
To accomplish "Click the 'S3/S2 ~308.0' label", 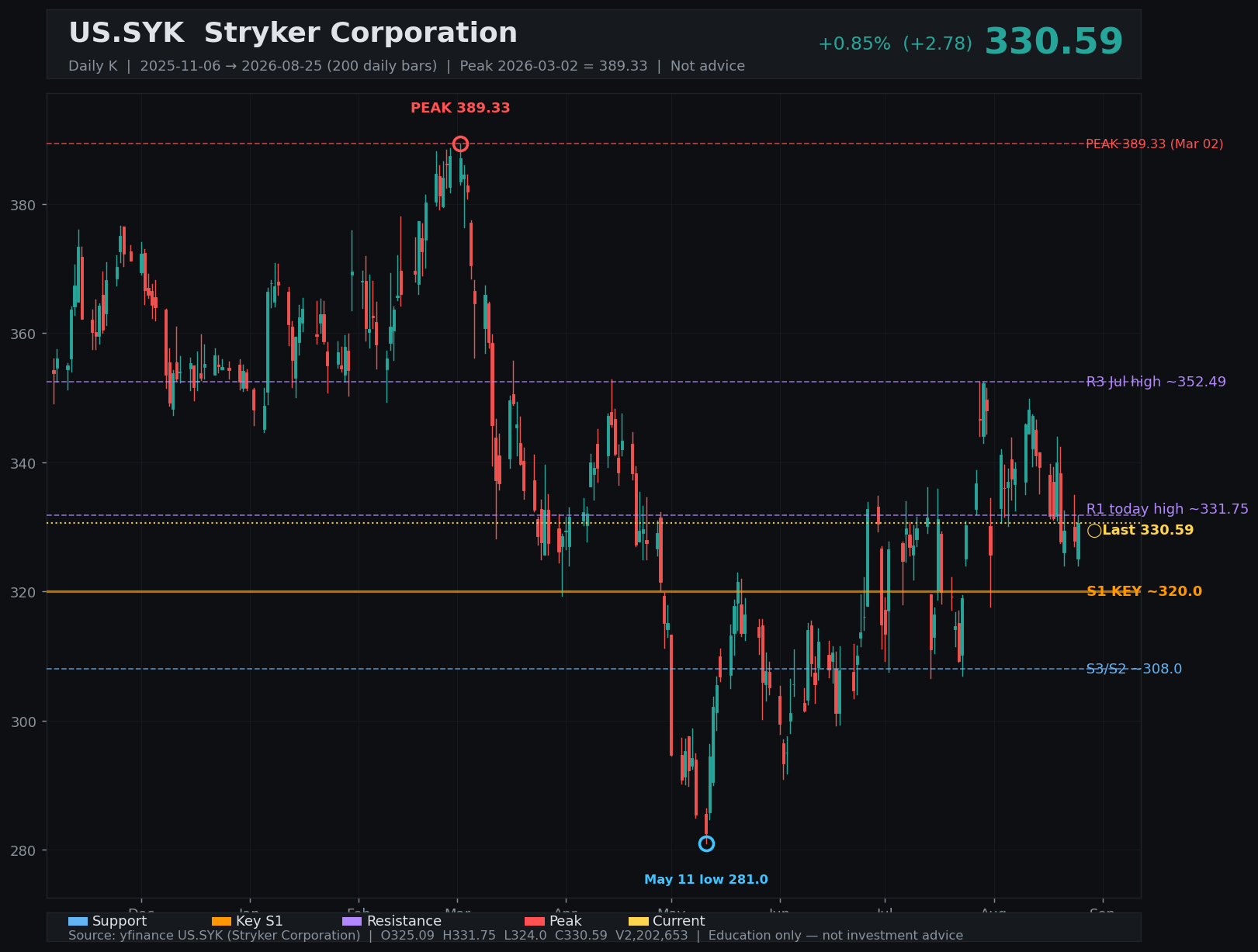I will 1134,669.
